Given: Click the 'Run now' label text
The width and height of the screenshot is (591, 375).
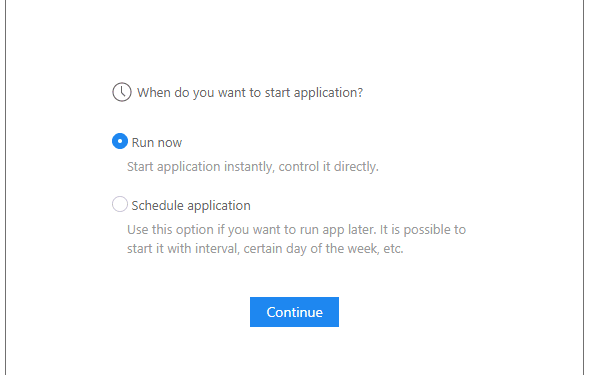Looking at the screenshot, I should pyautogui.click(x=157, y=142).
